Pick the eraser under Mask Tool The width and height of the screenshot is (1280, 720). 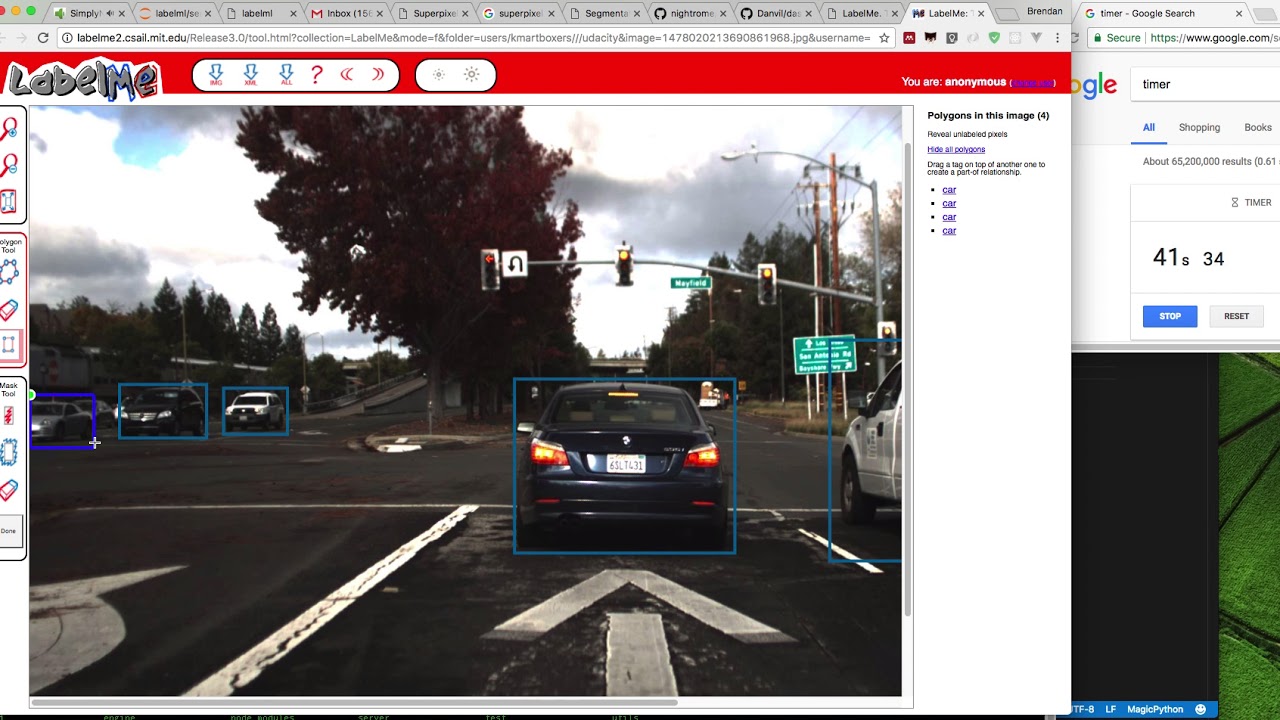9,489
